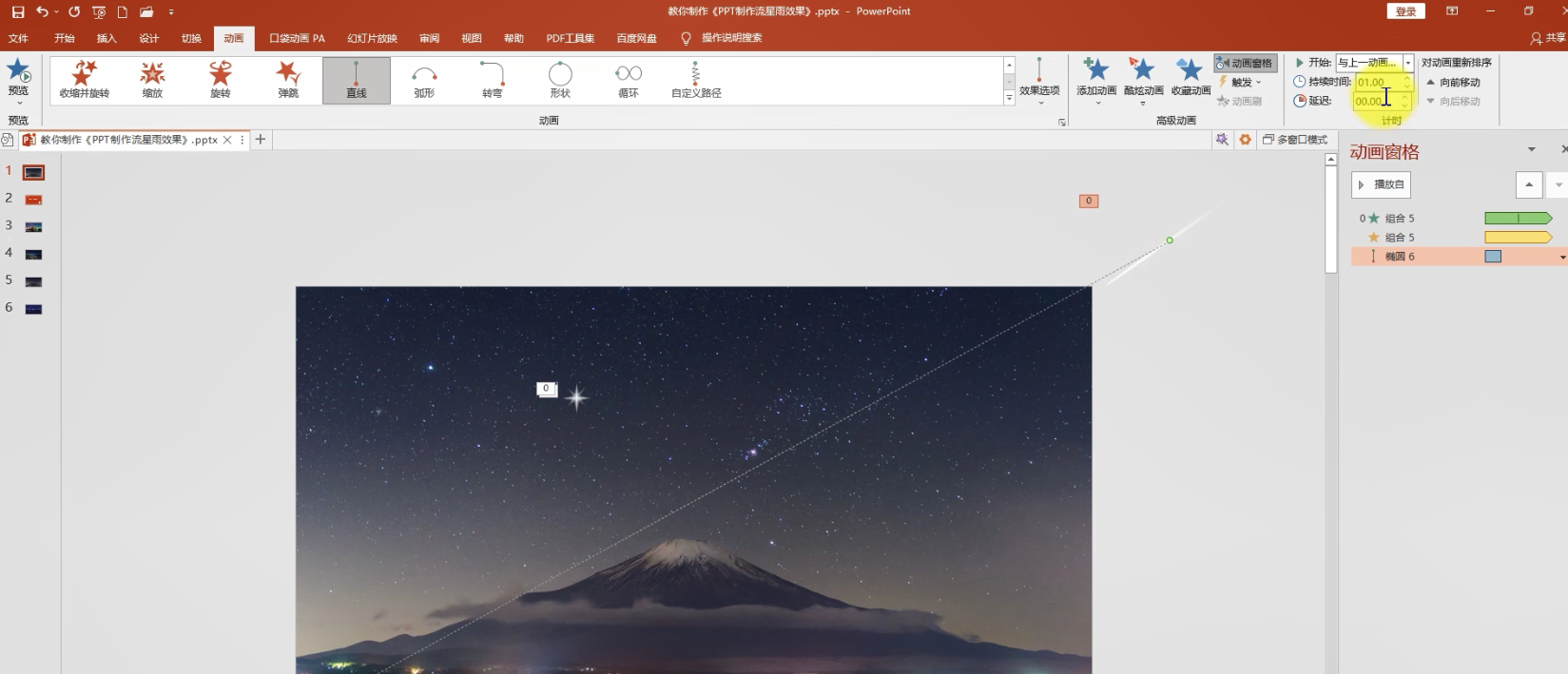
Task: Click the blue timing block for 椭圆 6
Action: (x=1493, y=257)
